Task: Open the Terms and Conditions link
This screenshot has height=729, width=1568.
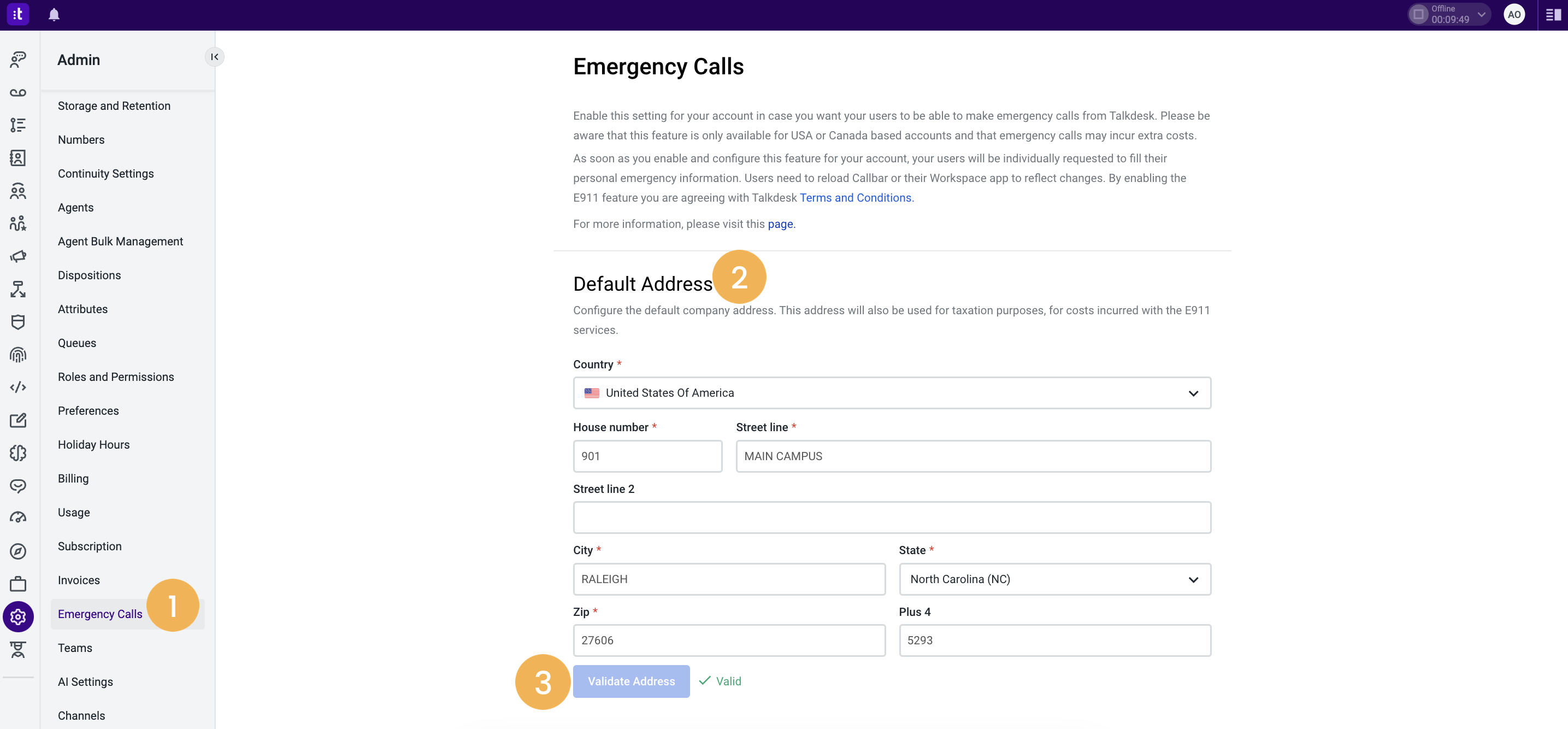Action: (855, 198)
